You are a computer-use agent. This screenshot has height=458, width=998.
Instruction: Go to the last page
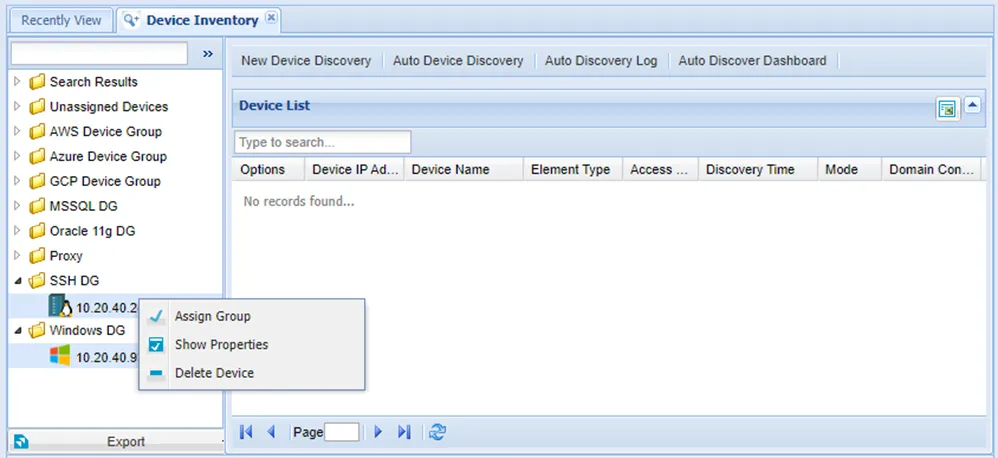coord(404,432)
